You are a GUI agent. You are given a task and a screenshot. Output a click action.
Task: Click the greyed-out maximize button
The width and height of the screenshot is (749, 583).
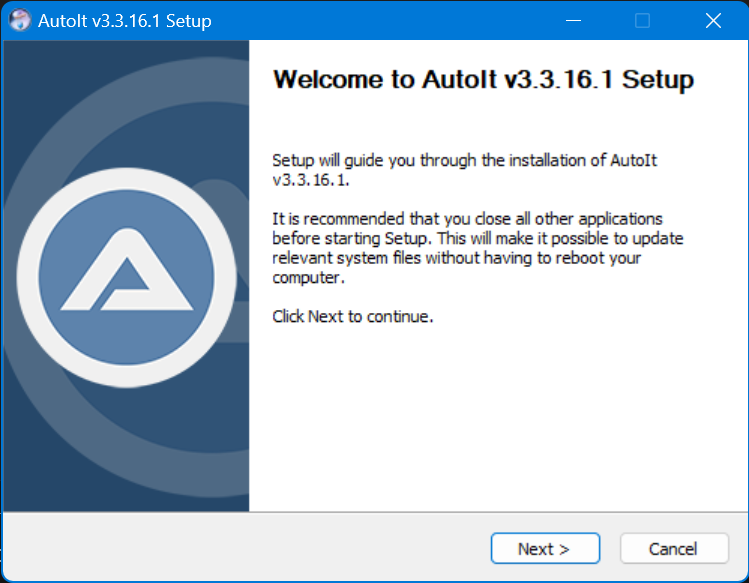coord(643,21)
